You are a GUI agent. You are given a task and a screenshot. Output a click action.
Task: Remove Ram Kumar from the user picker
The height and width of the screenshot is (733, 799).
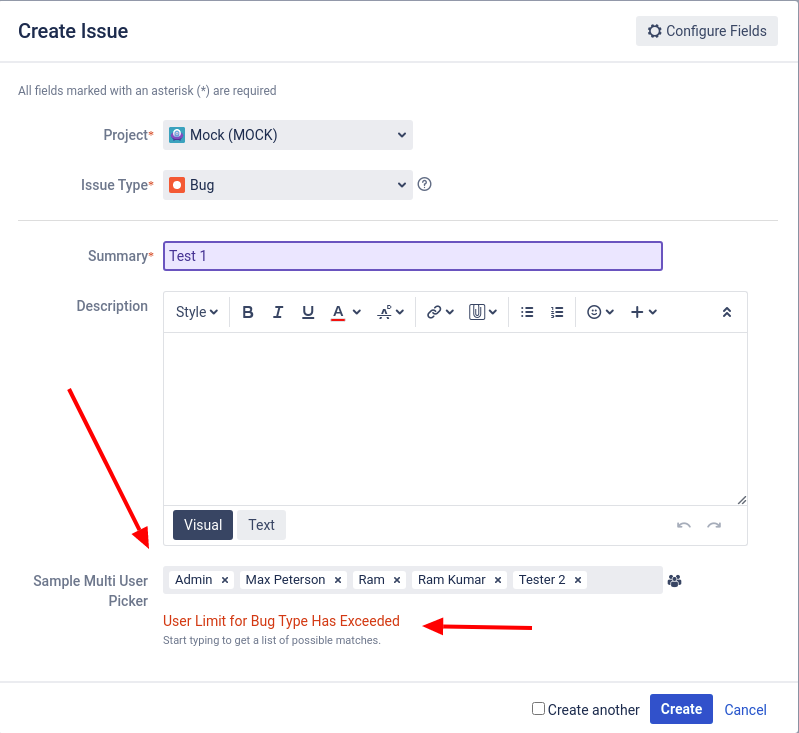pos(498,580)
